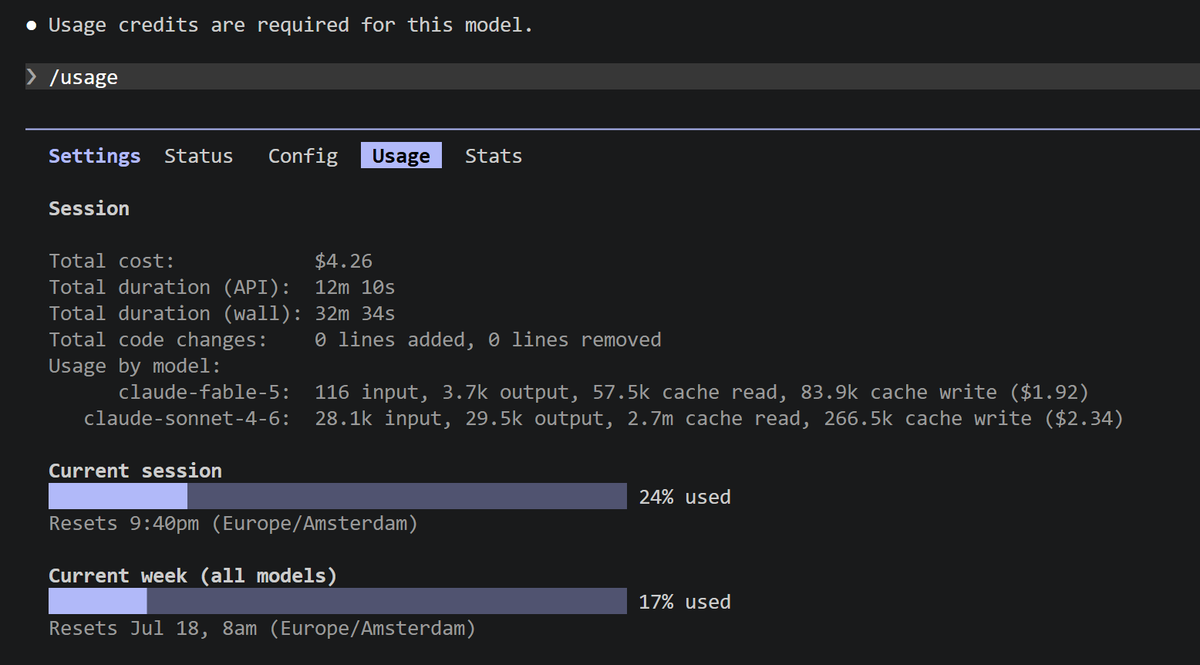Click the ($2.34) cost value

click(1084, 418)
